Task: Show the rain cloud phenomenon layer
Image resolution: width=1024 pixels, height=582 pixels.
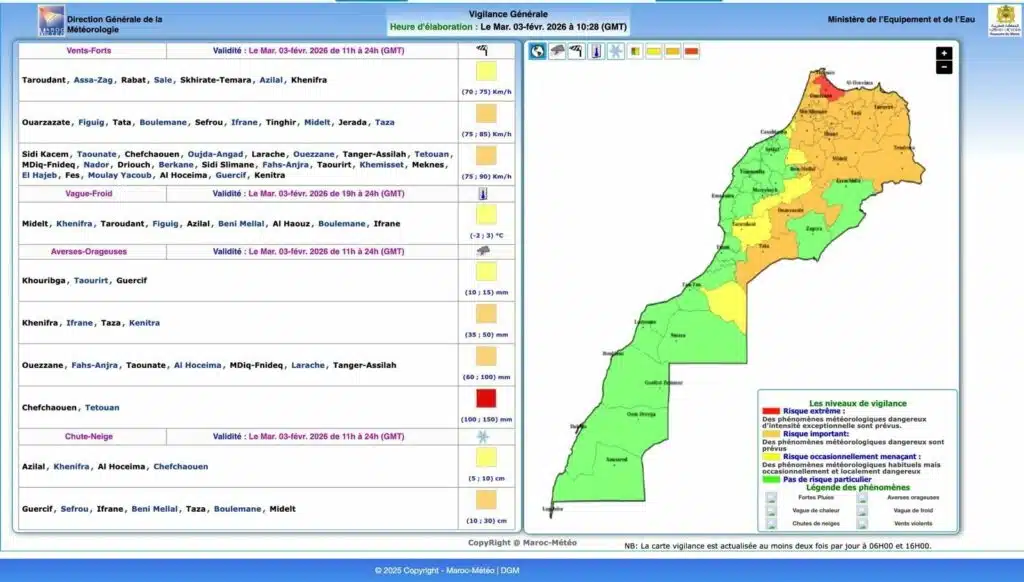Action: coord(556,52)
